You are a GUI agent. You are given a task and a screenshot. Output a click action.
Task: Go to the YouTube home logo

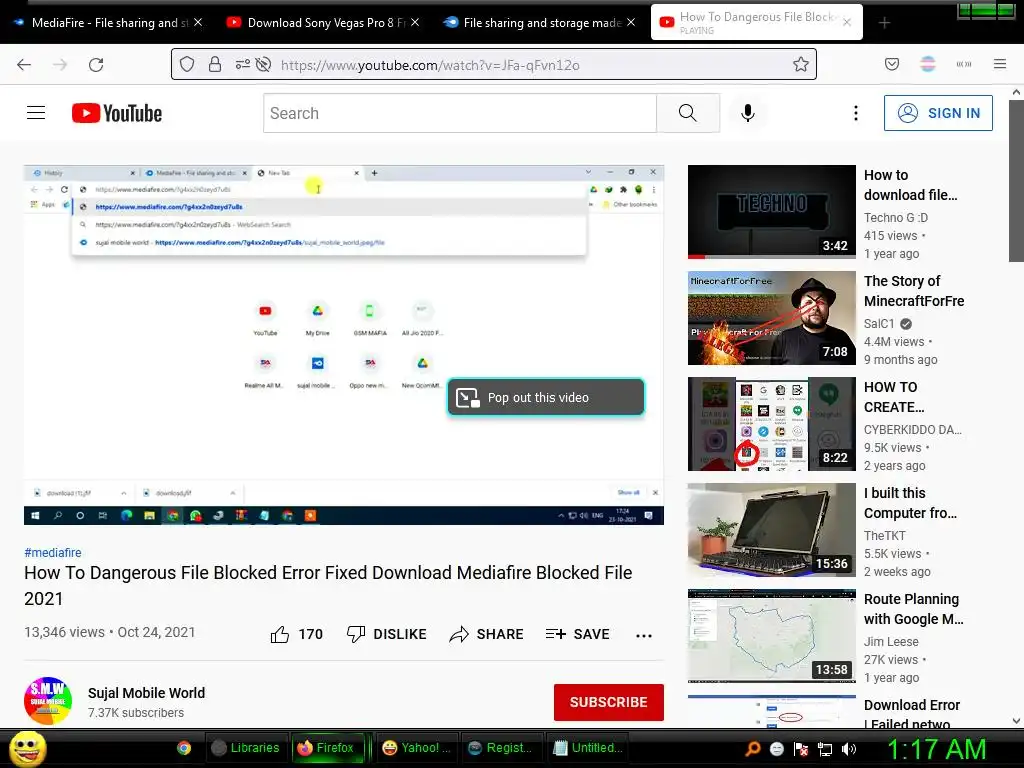click(x=117, y=113)
